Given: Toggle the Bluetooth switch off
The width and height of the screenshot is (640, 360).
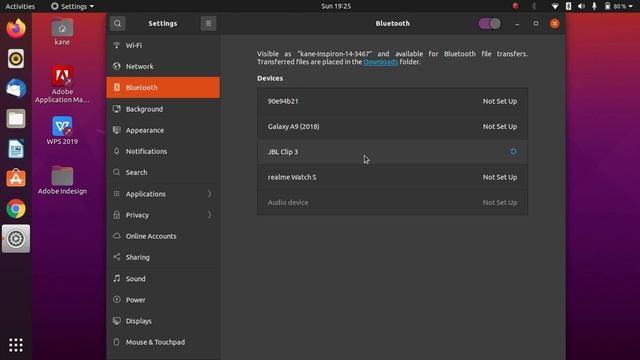Looking at the screenshot, I should (x=489, y=23).
